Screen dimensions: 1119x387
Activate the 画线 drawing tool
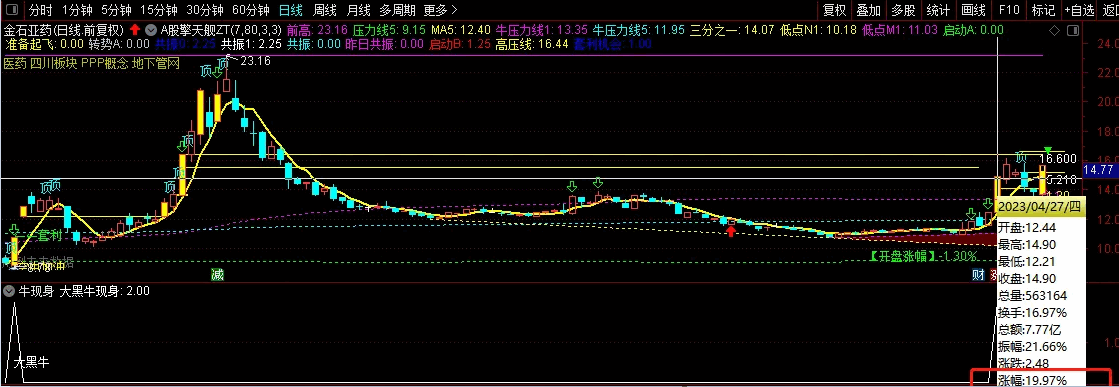pyautogui.click(x=973, y=10)
